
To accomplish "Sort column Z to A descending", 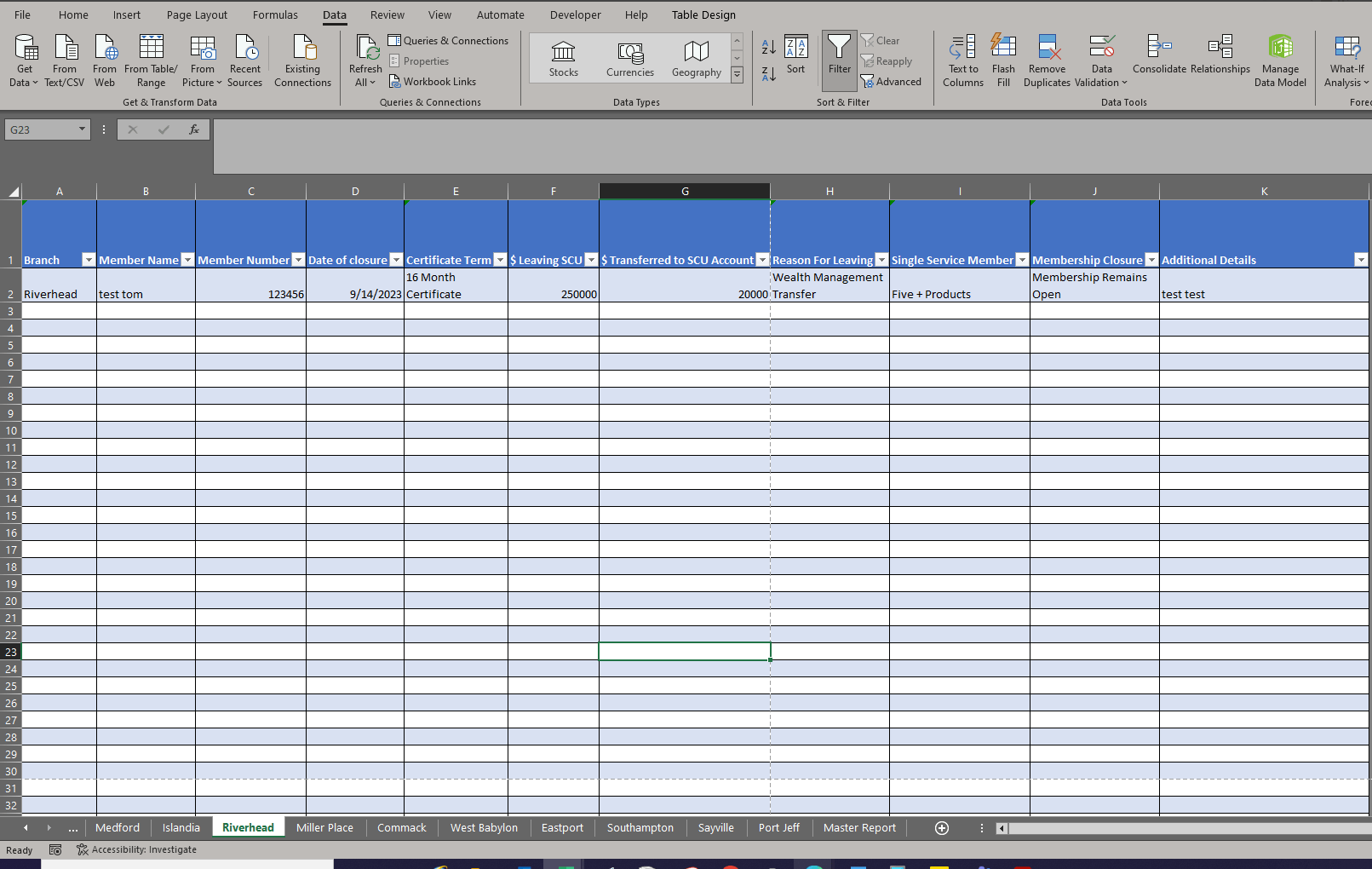I will pyautogui.click(x=768, y=74).
